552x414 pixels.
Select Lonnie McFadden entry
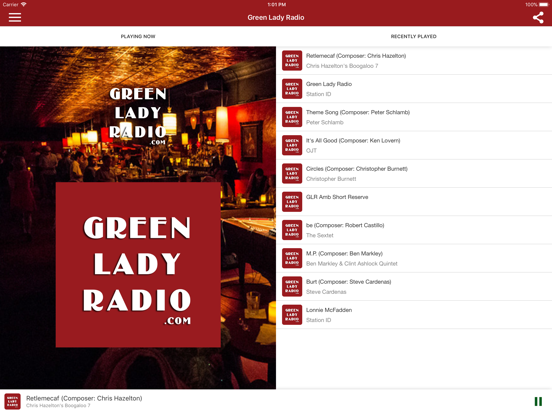point(329,310)
